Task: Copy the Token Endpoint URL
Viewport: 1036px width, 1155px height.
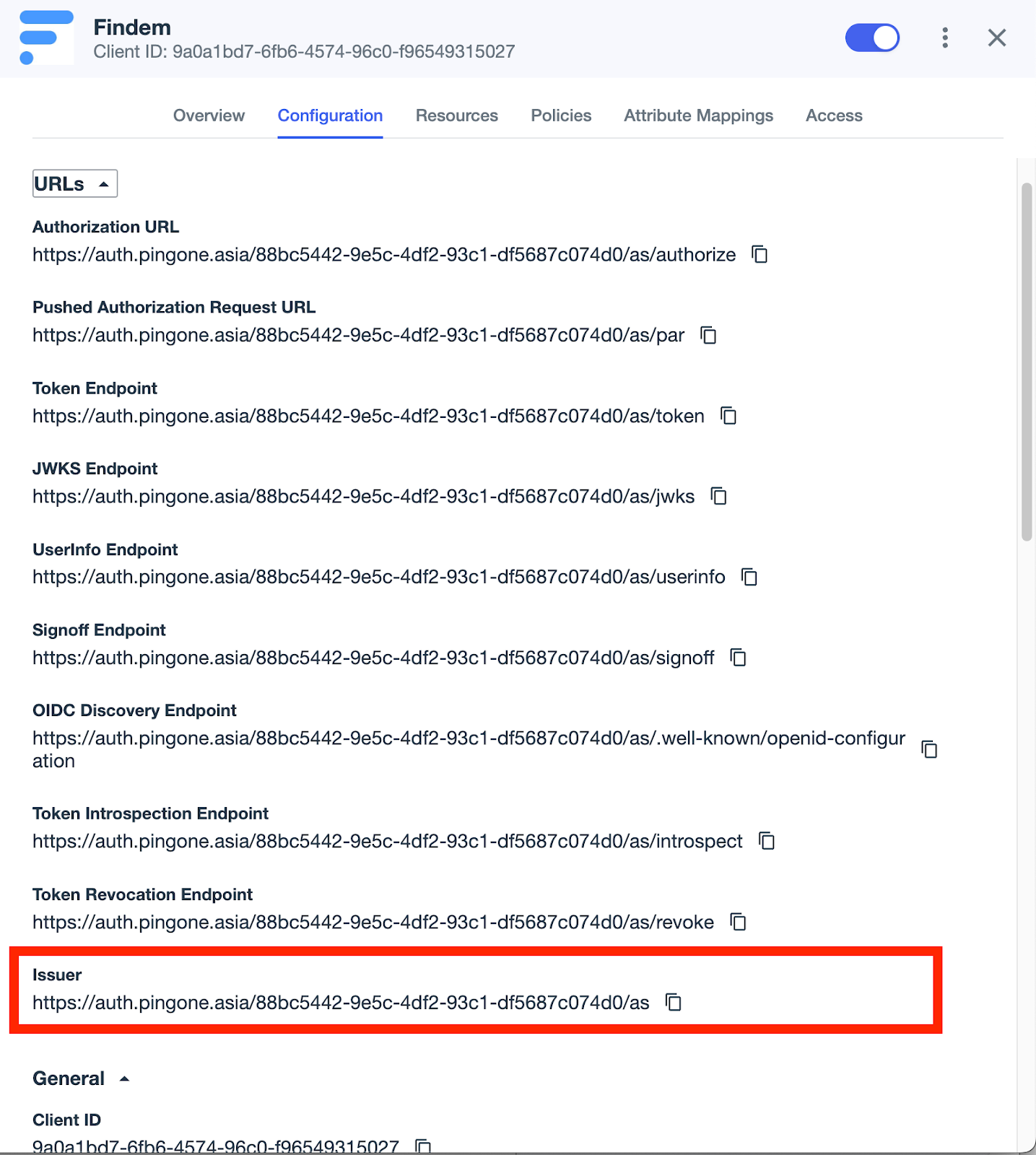Action: pos(728,416)
